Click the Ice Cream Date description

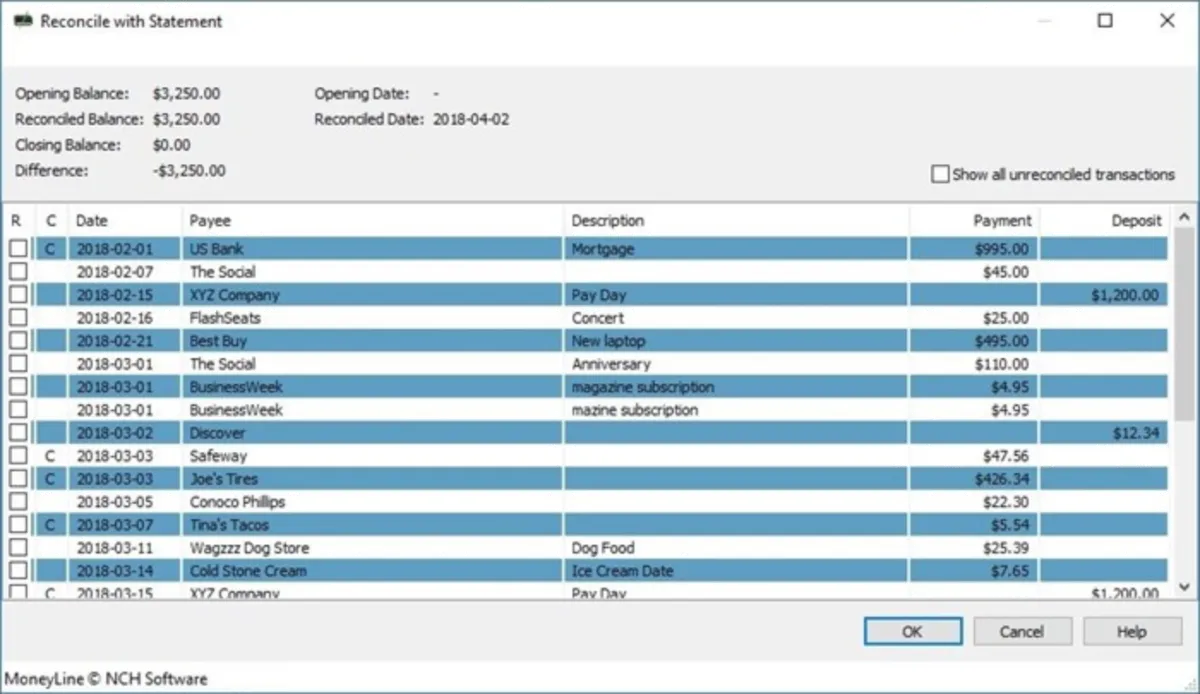click(622, 571)
